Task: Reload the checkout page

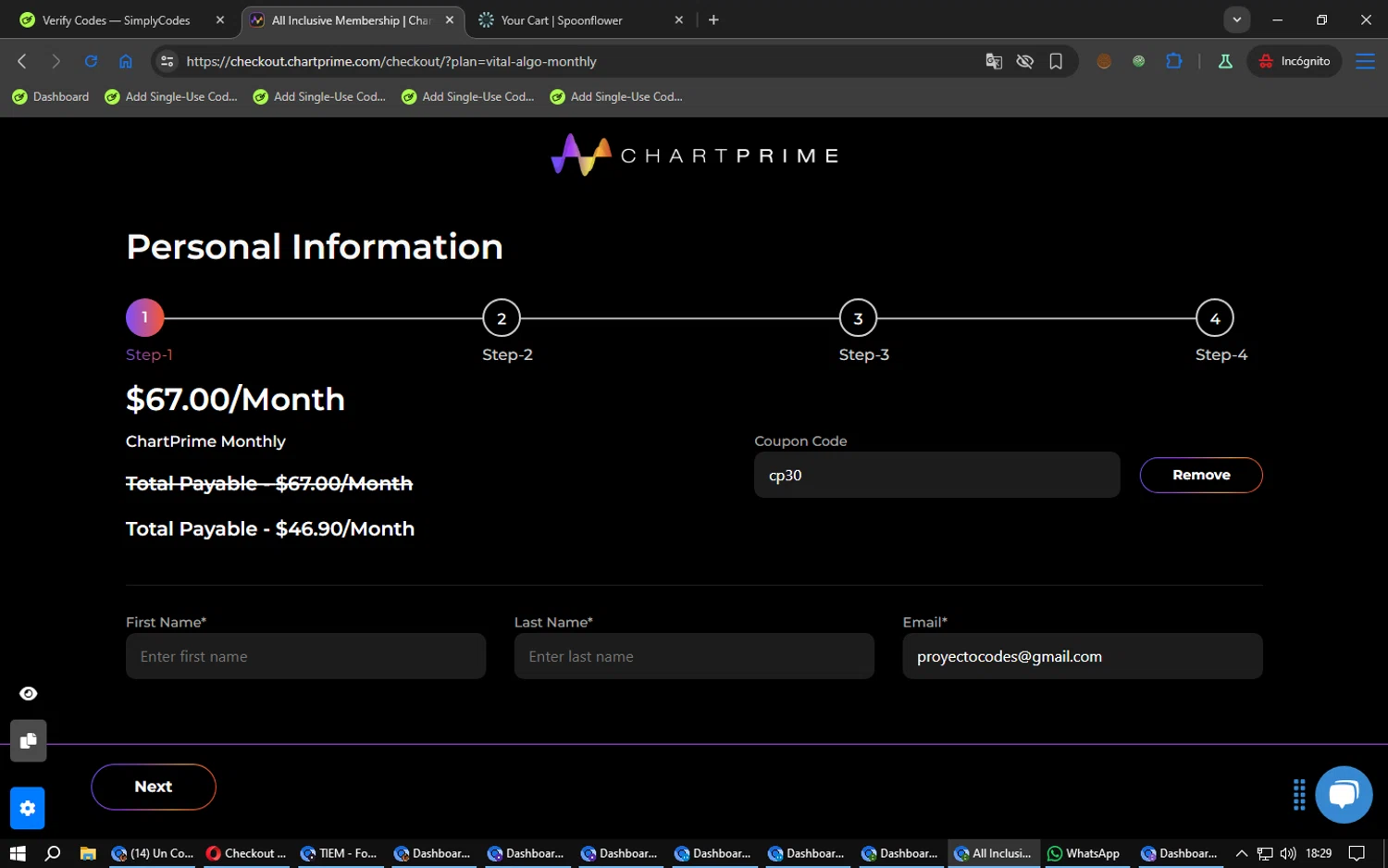Action: tap(91, 61)
